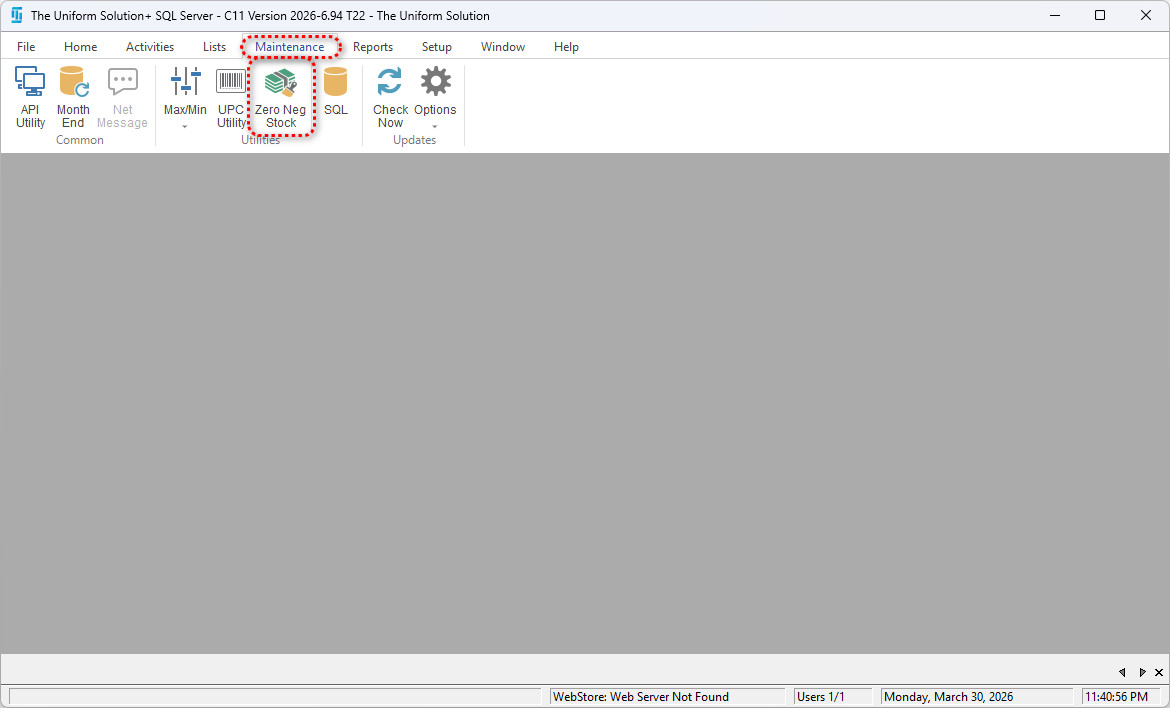
Task: Expand the Max/Min dropdown arrow
Action: point(185,127)
